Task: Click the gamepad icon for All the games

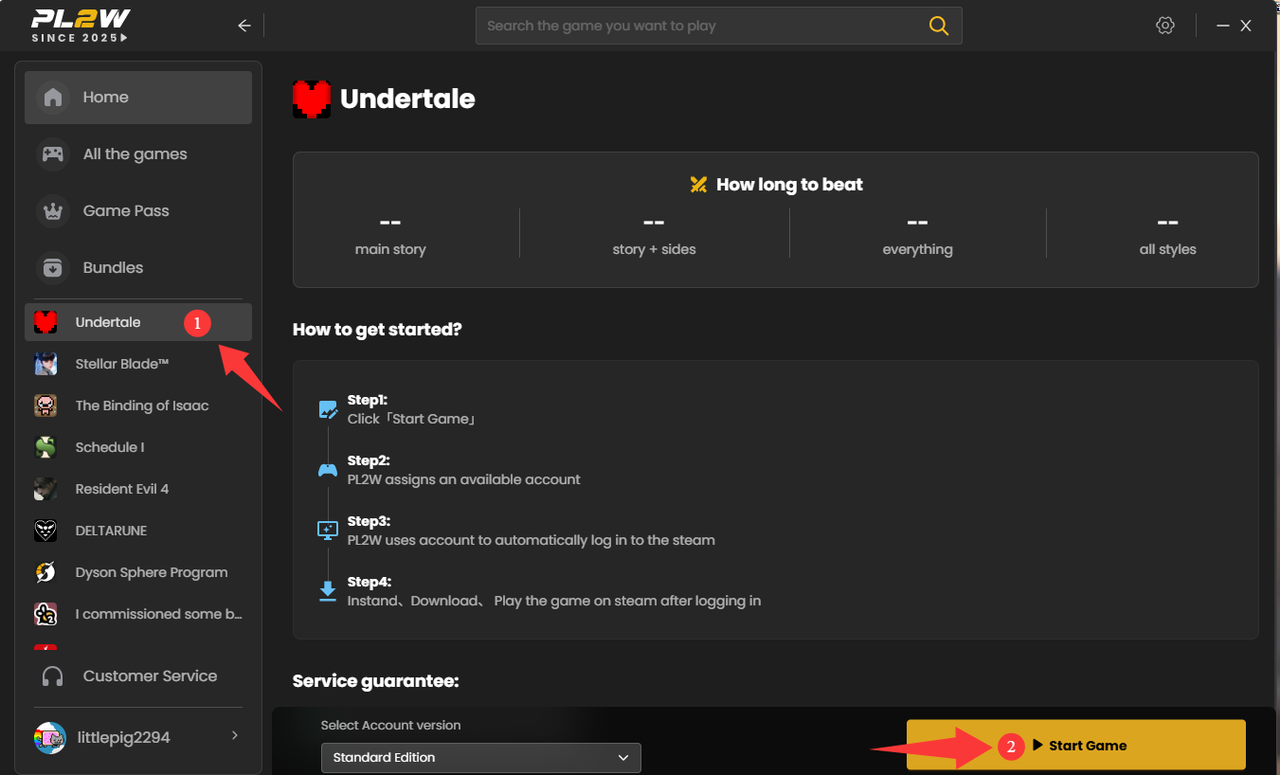Action: click(53, 154)
